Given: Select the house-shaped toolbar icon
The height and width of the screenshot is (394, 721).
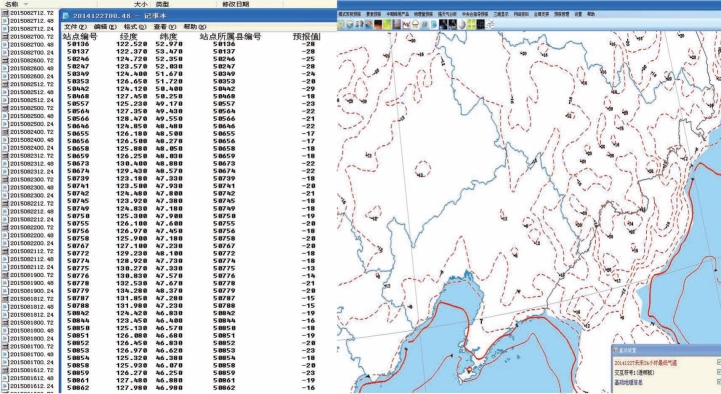Looking at the screenshot, I should (x=415, y=24).
